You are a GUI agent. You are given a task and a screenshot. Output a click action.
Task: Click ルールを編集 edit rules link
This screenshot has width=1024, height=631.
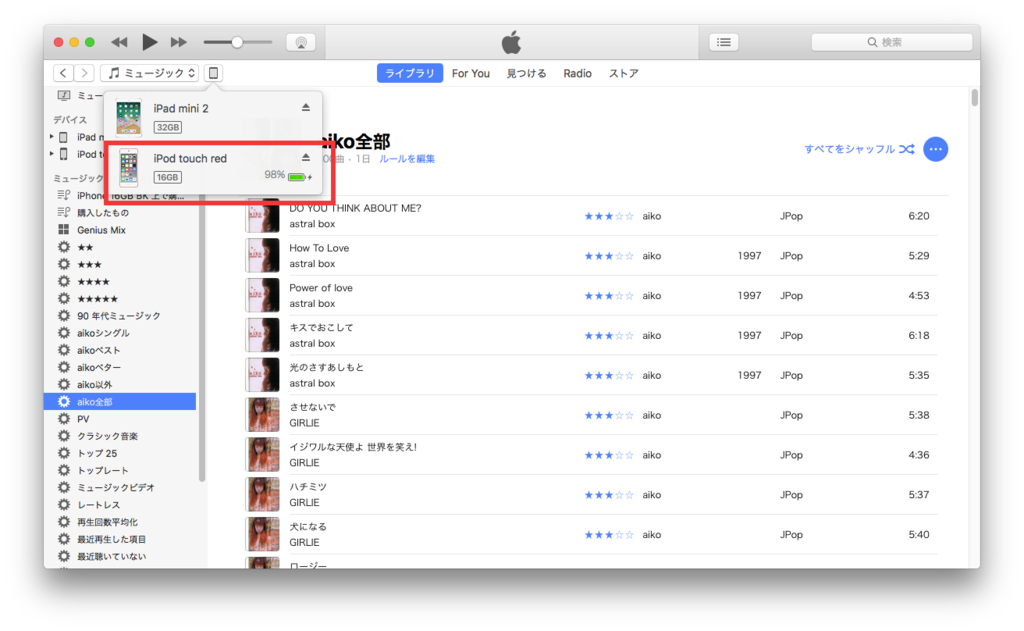pyautogui.click(x=407, y=159)
